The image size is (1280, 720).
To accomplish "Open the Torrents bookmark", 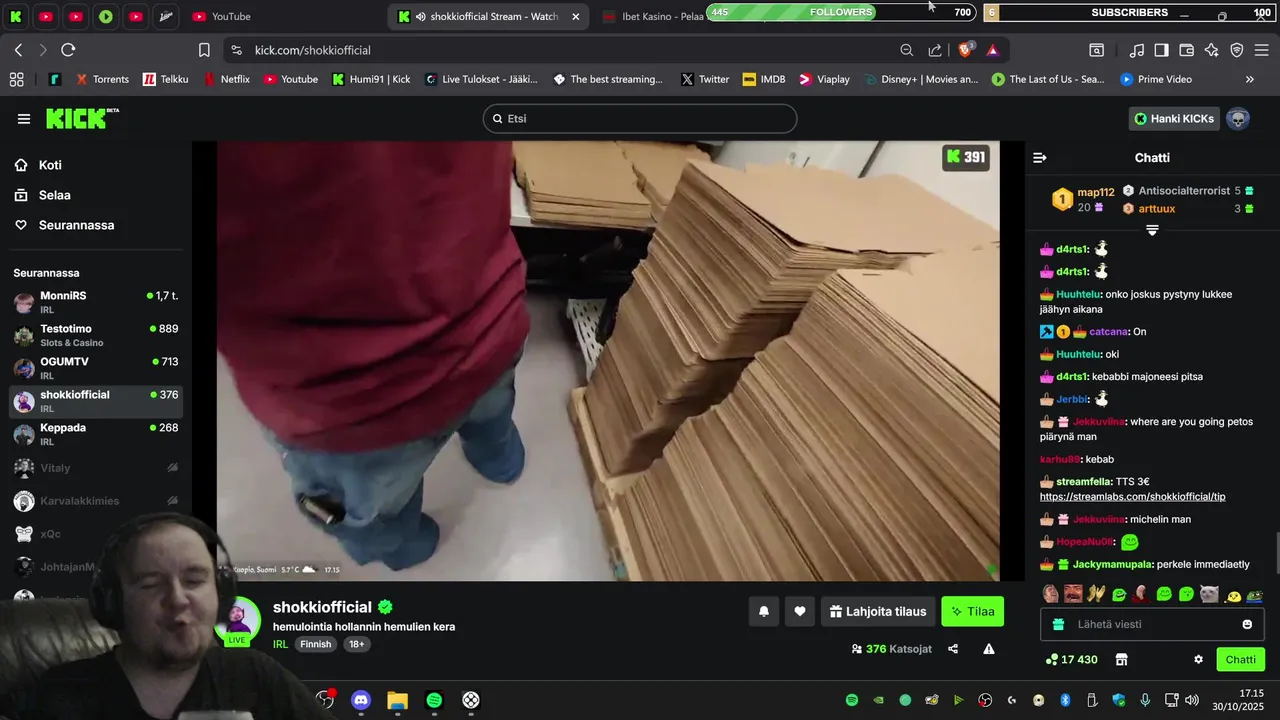I will coord(101,79).
